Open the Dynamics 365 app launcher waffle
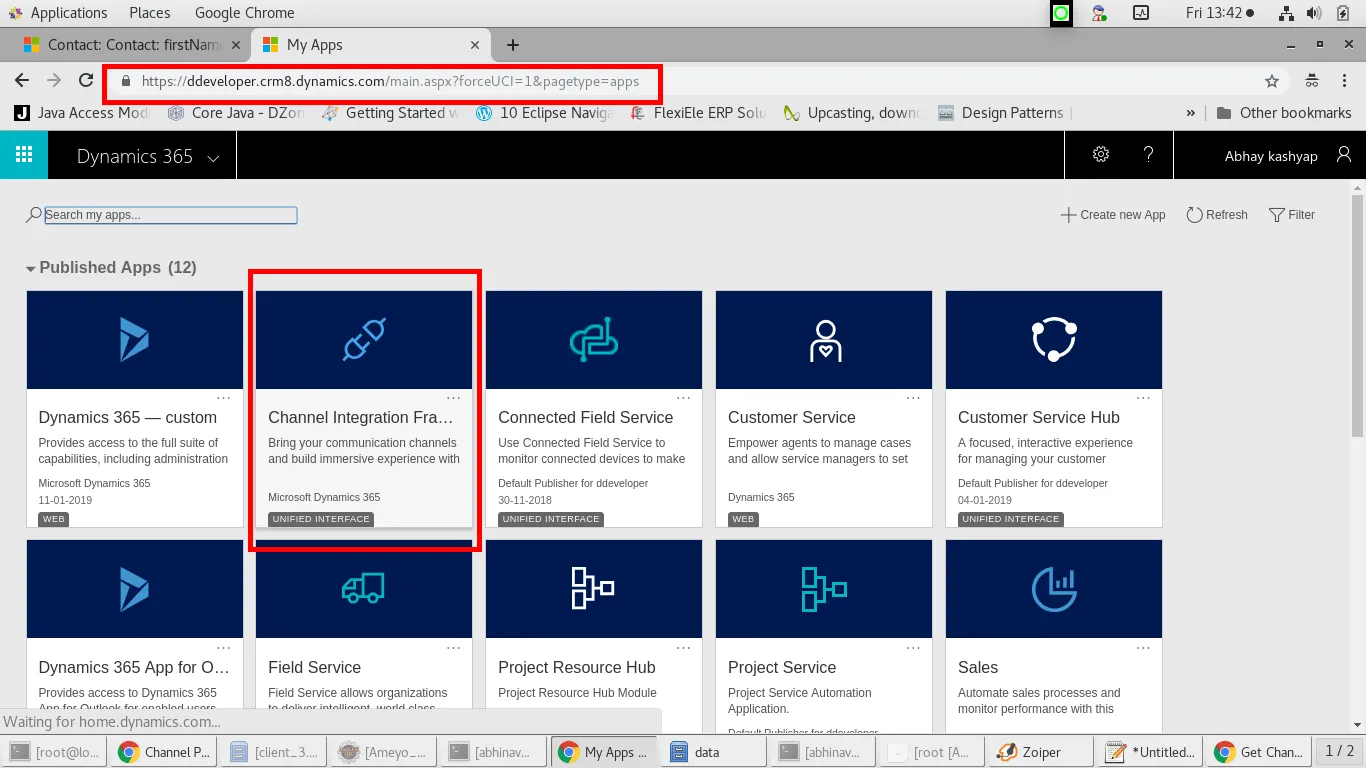The width and height of the screenshot is (1366, 768). point(24,155)
